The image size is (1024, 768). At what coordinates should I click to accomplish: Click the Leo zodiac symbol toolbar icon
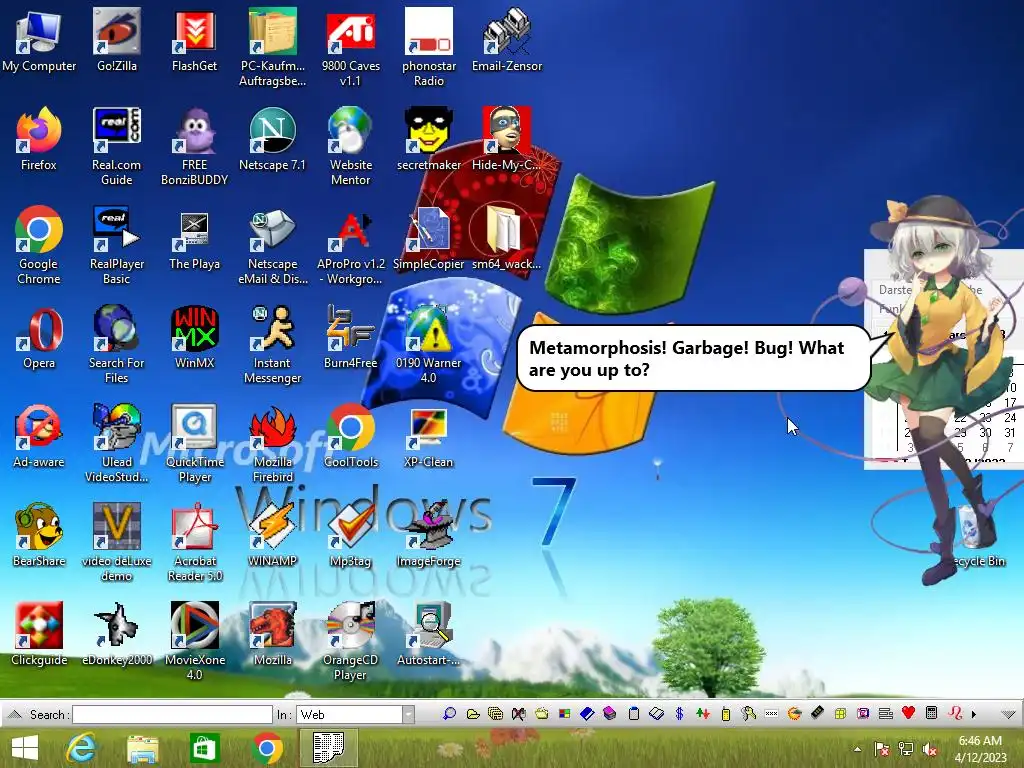point(955,713)
